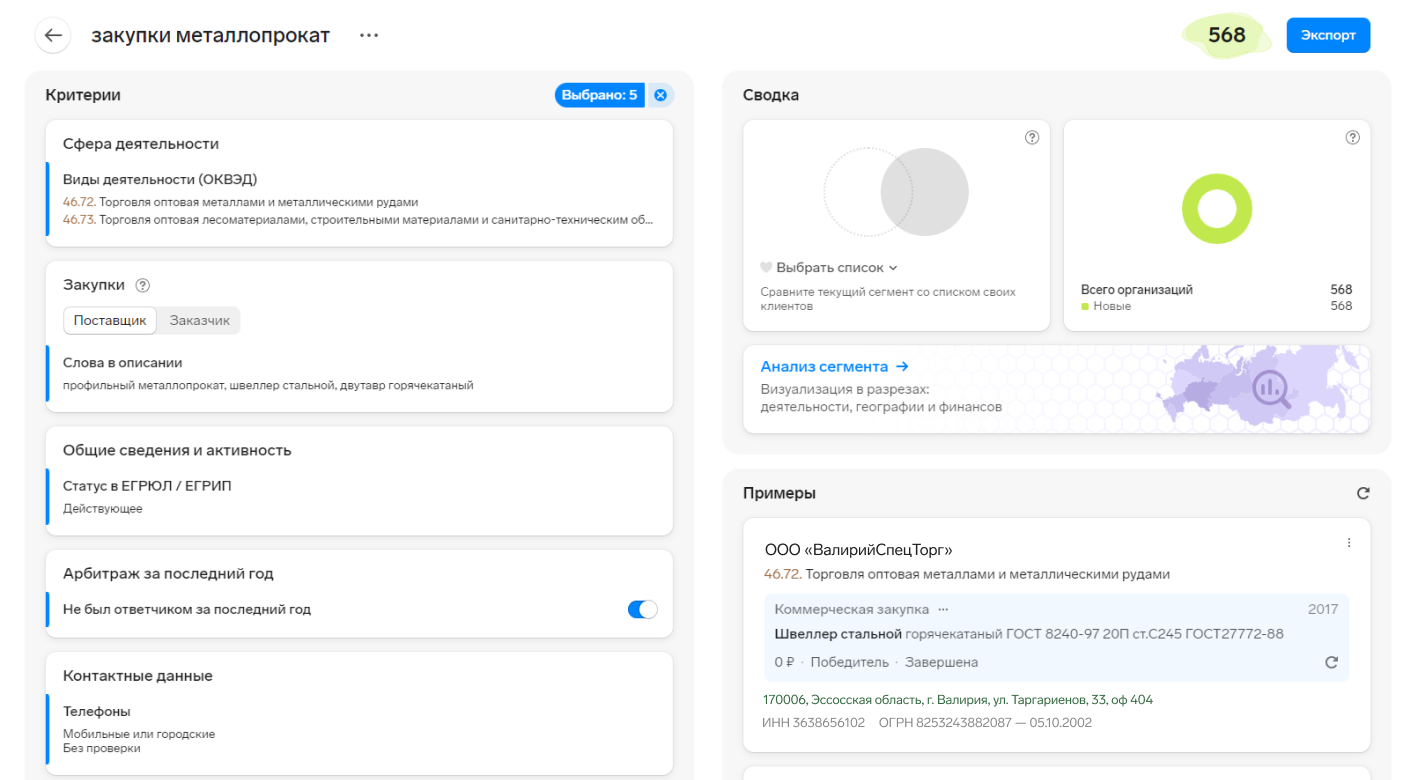The width and height of the screenshot is (1418, 780).
Task: Click the Экспорт button
Action: 1328,35
